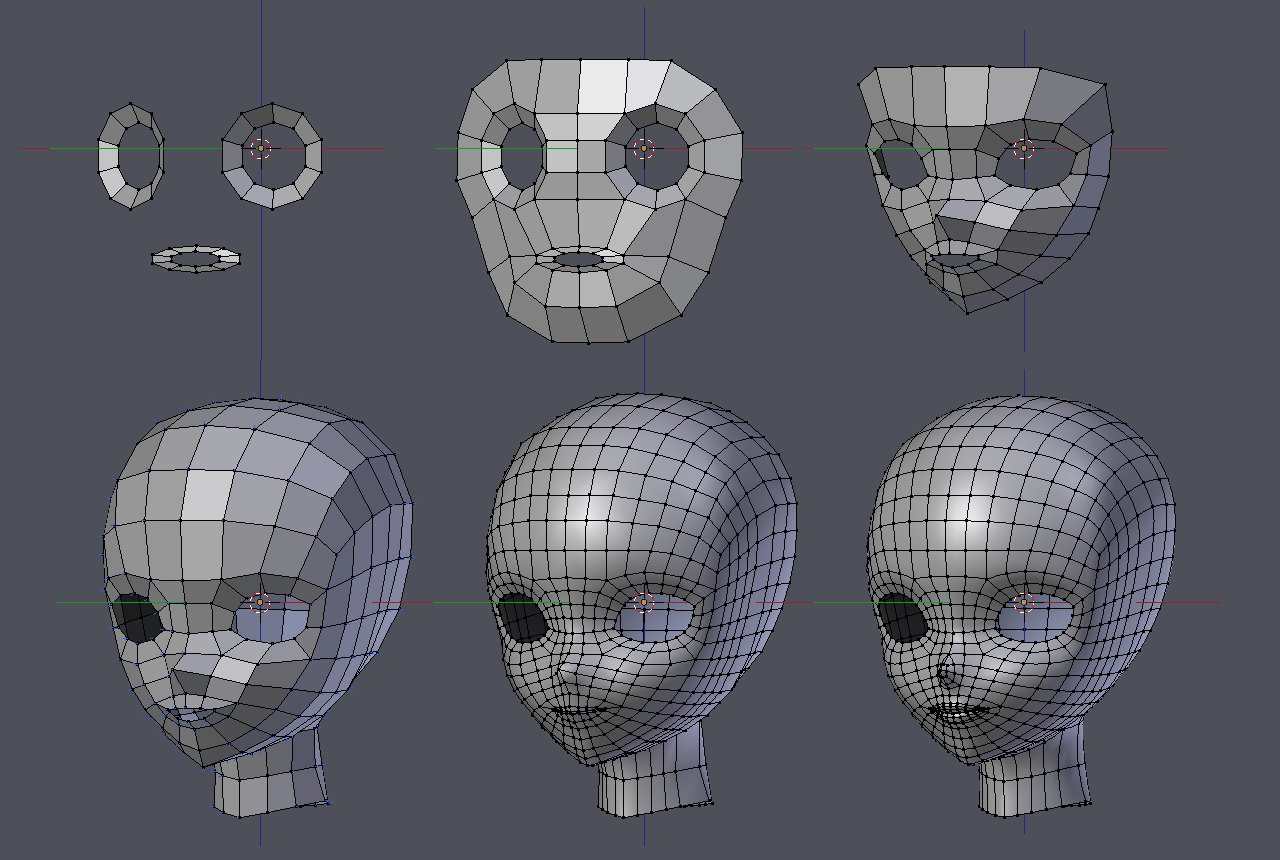This screenshot has width=1280, height=860.
Task: Click the 3D cursor inside the standalone eye ring
Action: click(261, 149)
